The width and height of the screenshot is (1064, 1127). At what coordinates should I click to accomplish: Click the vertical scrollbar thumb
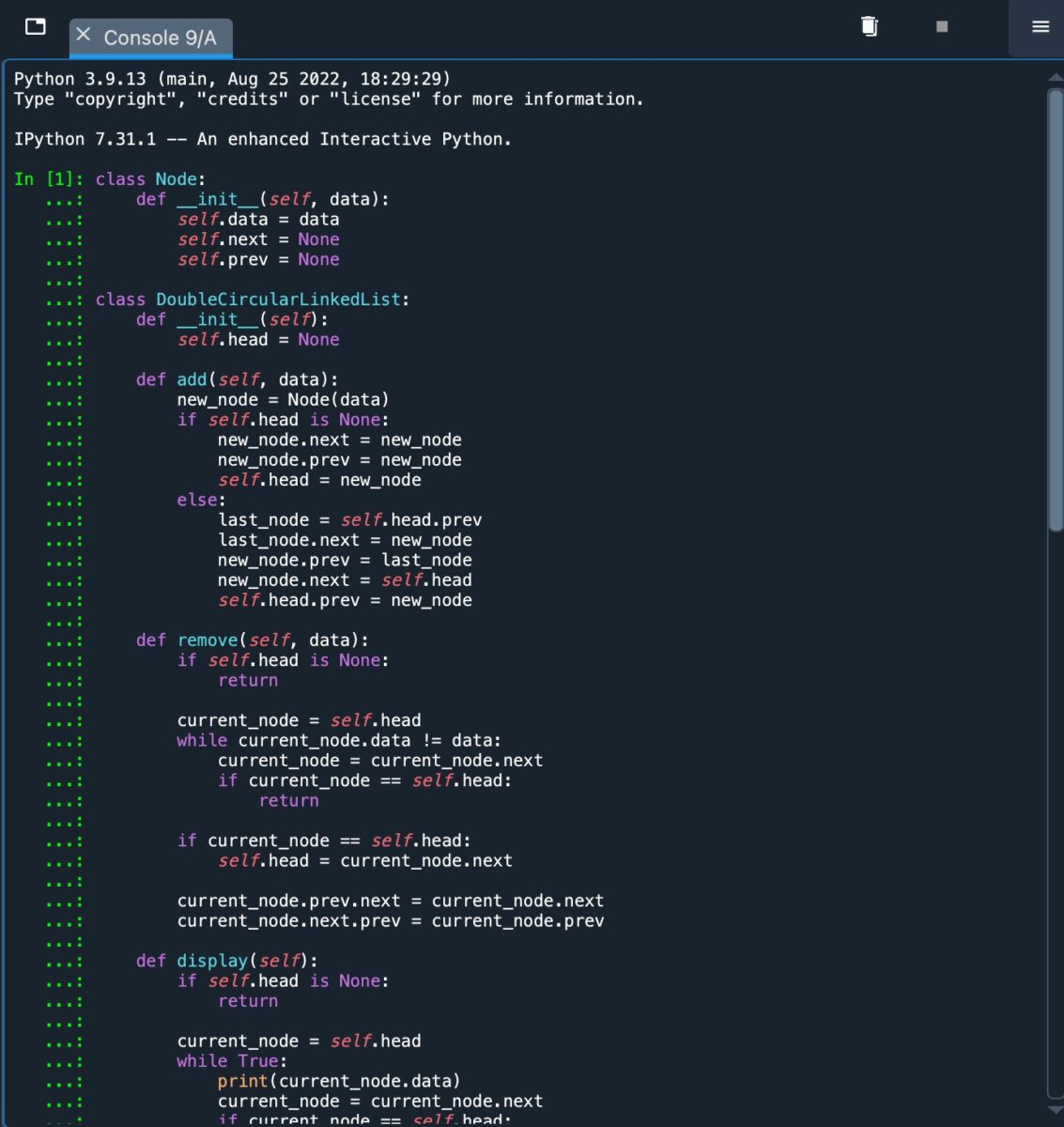click(1055, 310)
